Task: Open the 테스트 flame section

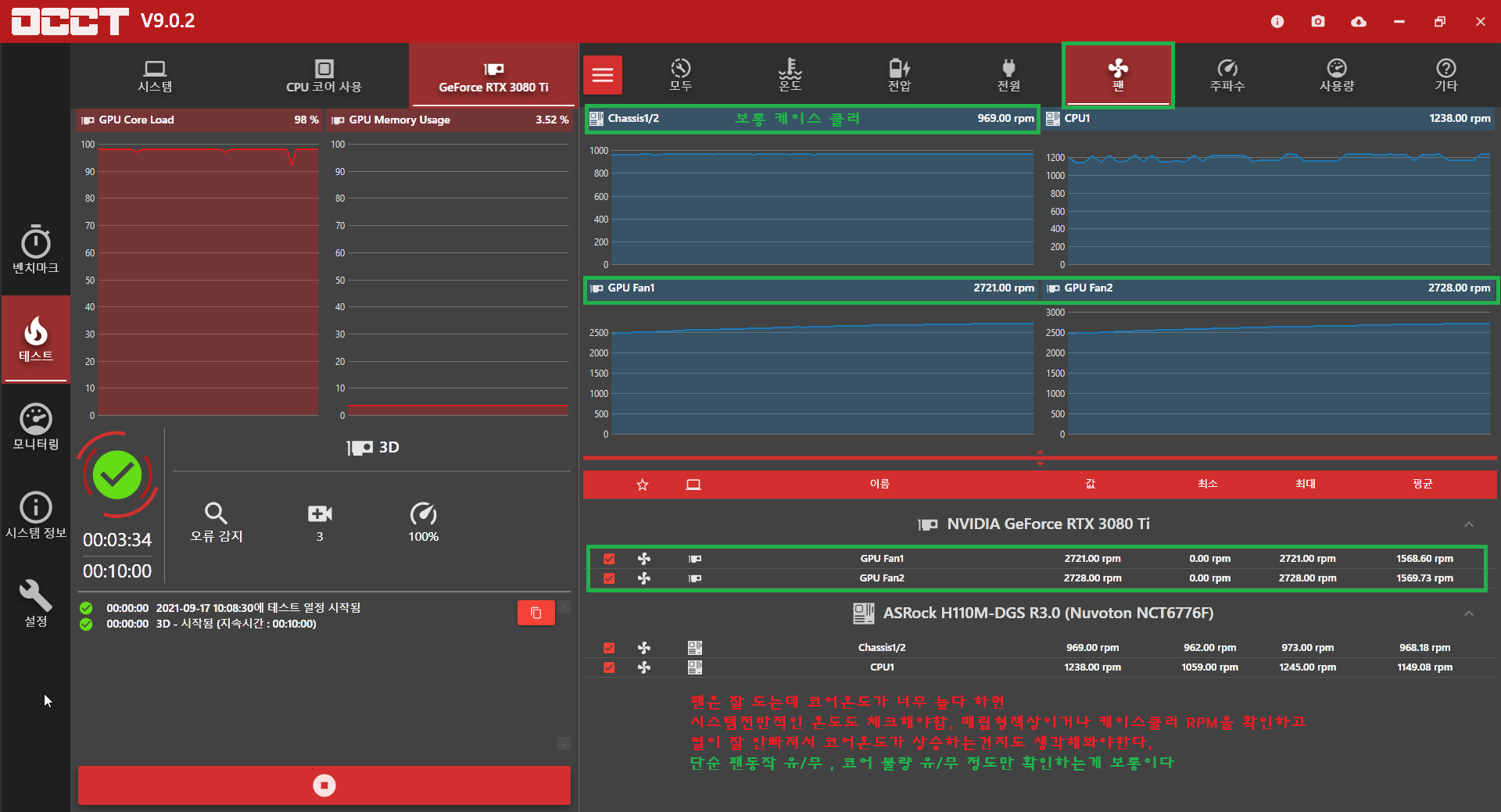Action: click(36, 338)
